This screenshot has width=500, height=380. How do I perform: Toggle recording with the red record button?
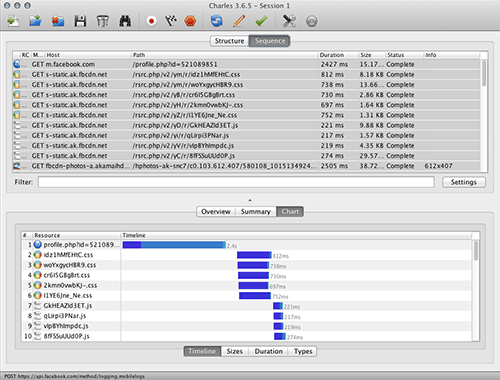coord(151,21)
